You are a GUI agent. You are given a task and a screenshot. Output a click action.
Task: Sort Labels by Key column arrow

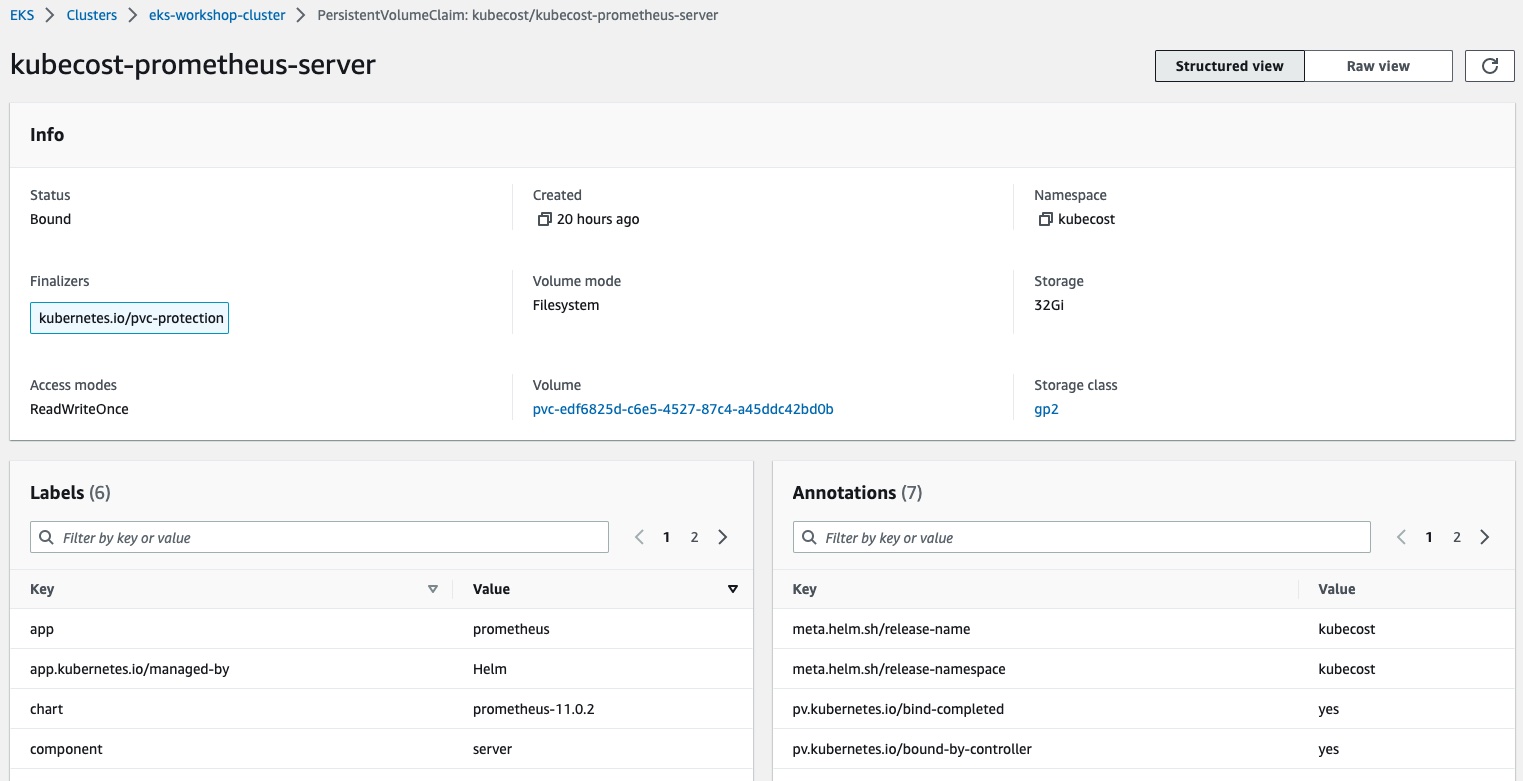click(433, 589)
